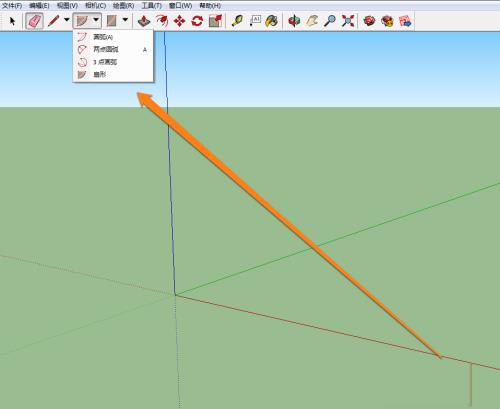Choose 扇形 pie option in dropdown

[113, 75]
